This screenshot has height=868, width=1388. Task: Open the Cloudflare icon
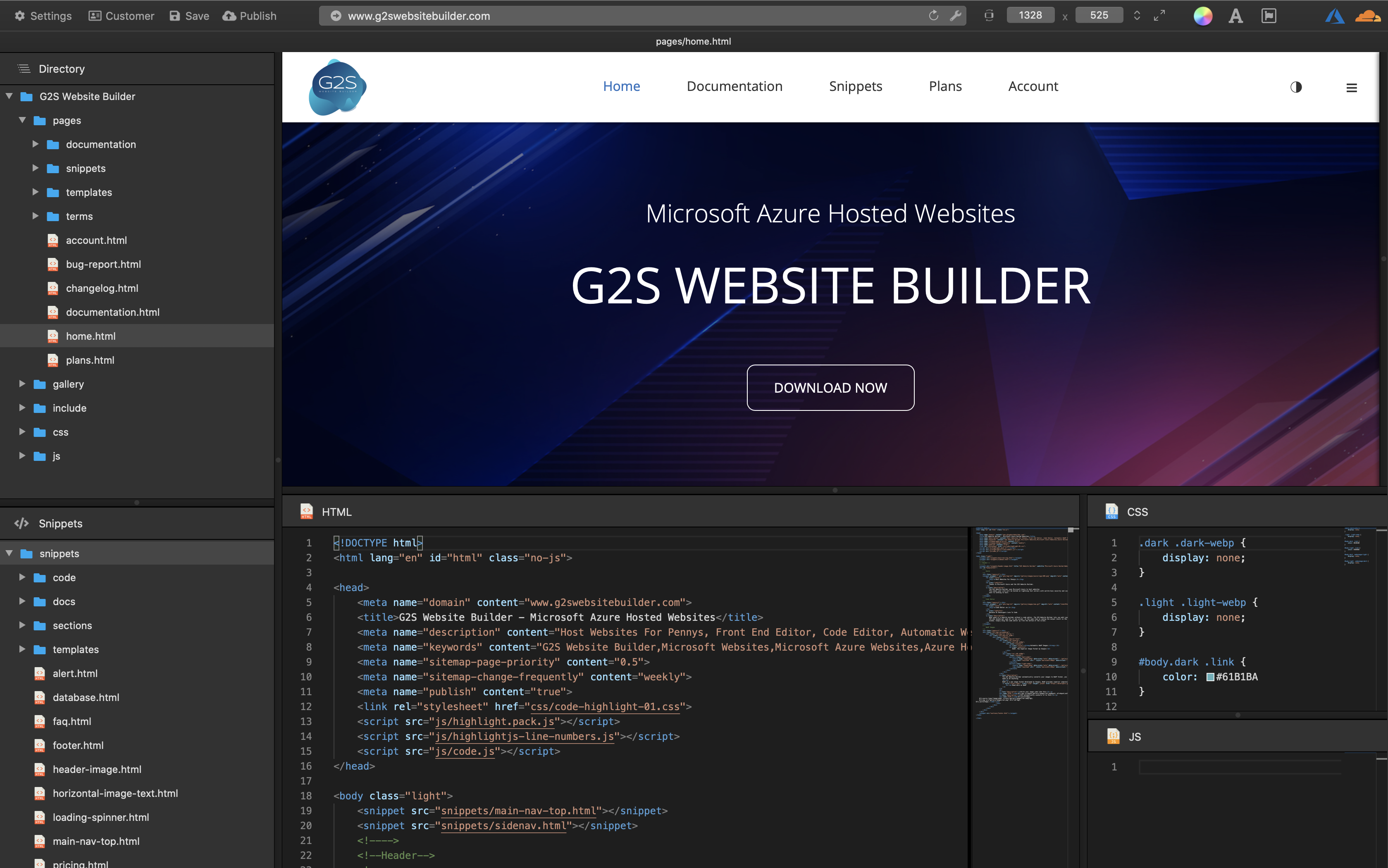tap(1367, 16)
